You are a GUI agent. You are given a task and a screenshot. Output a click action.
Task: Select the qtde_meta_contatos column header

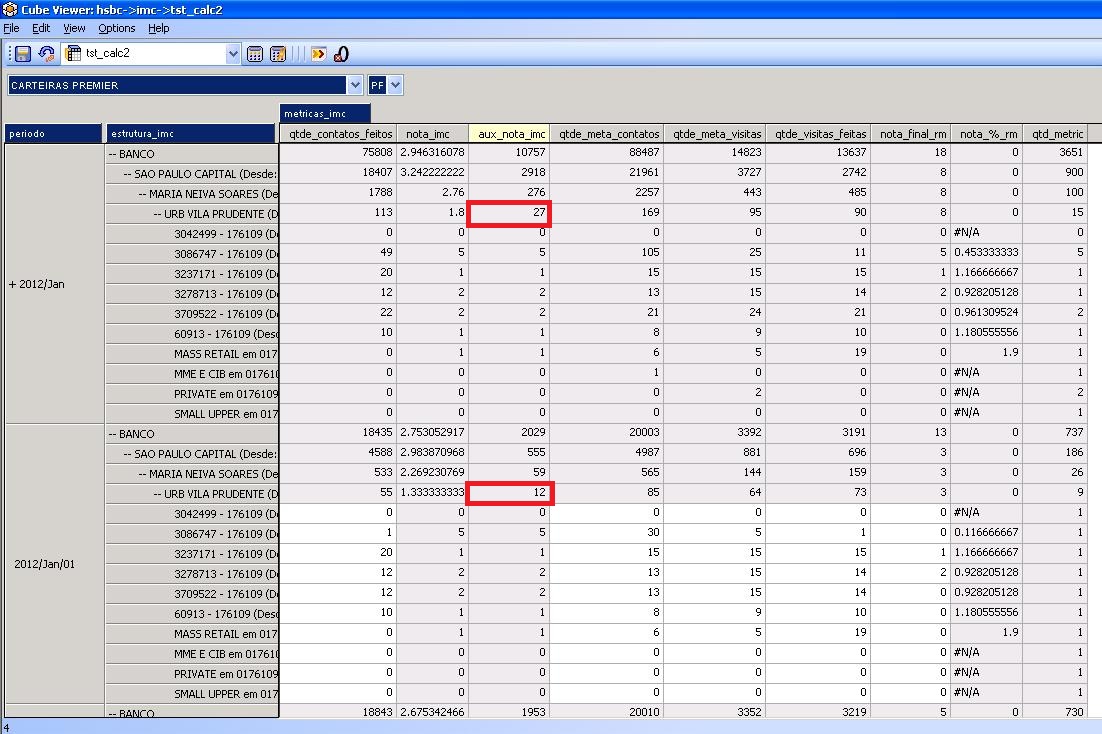pyautogui.click(x=607, y=134)
